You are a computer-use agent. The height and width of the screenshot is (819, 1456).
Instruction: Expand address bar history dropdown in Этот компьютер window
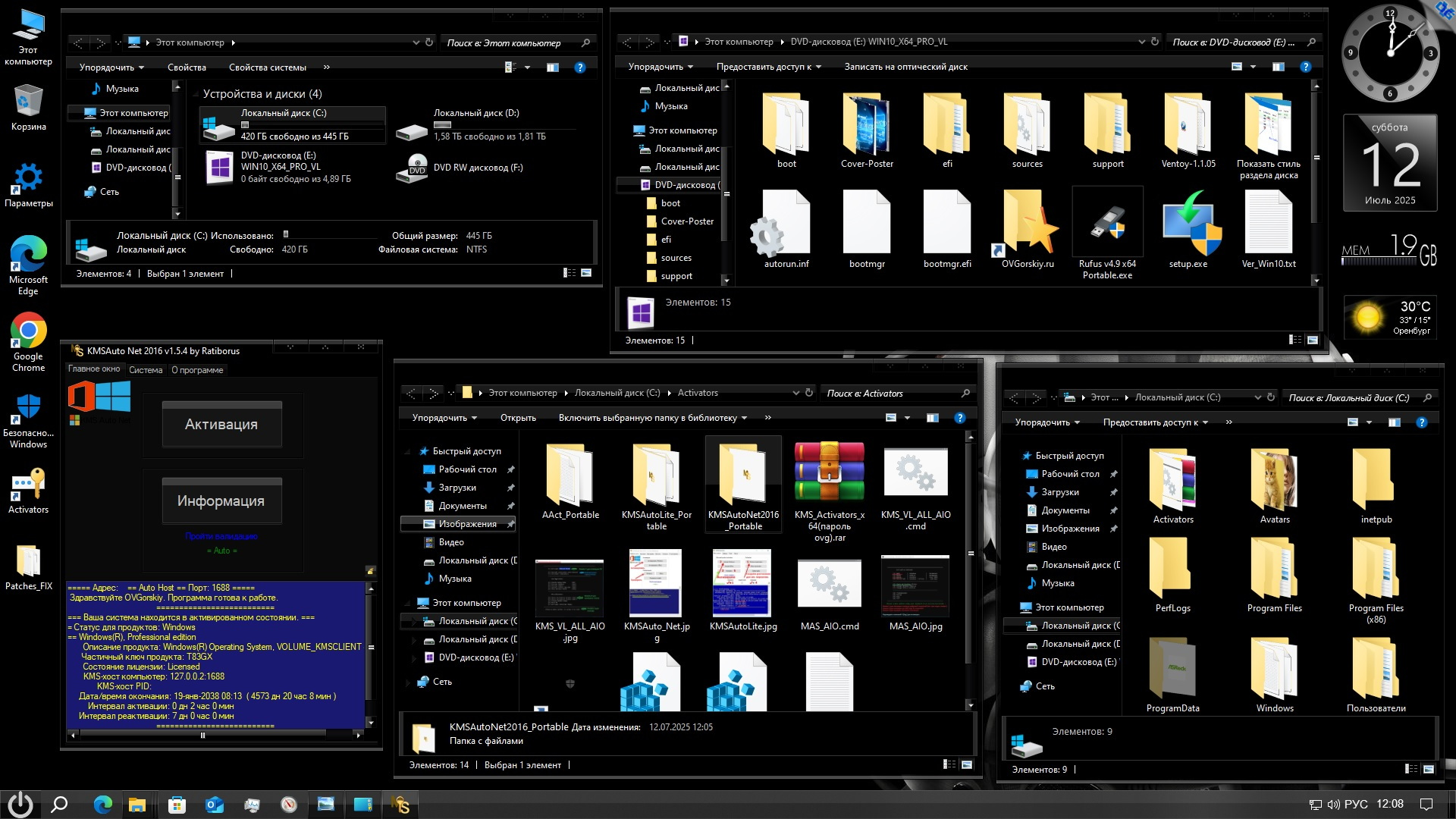click(x=416, y=42)
